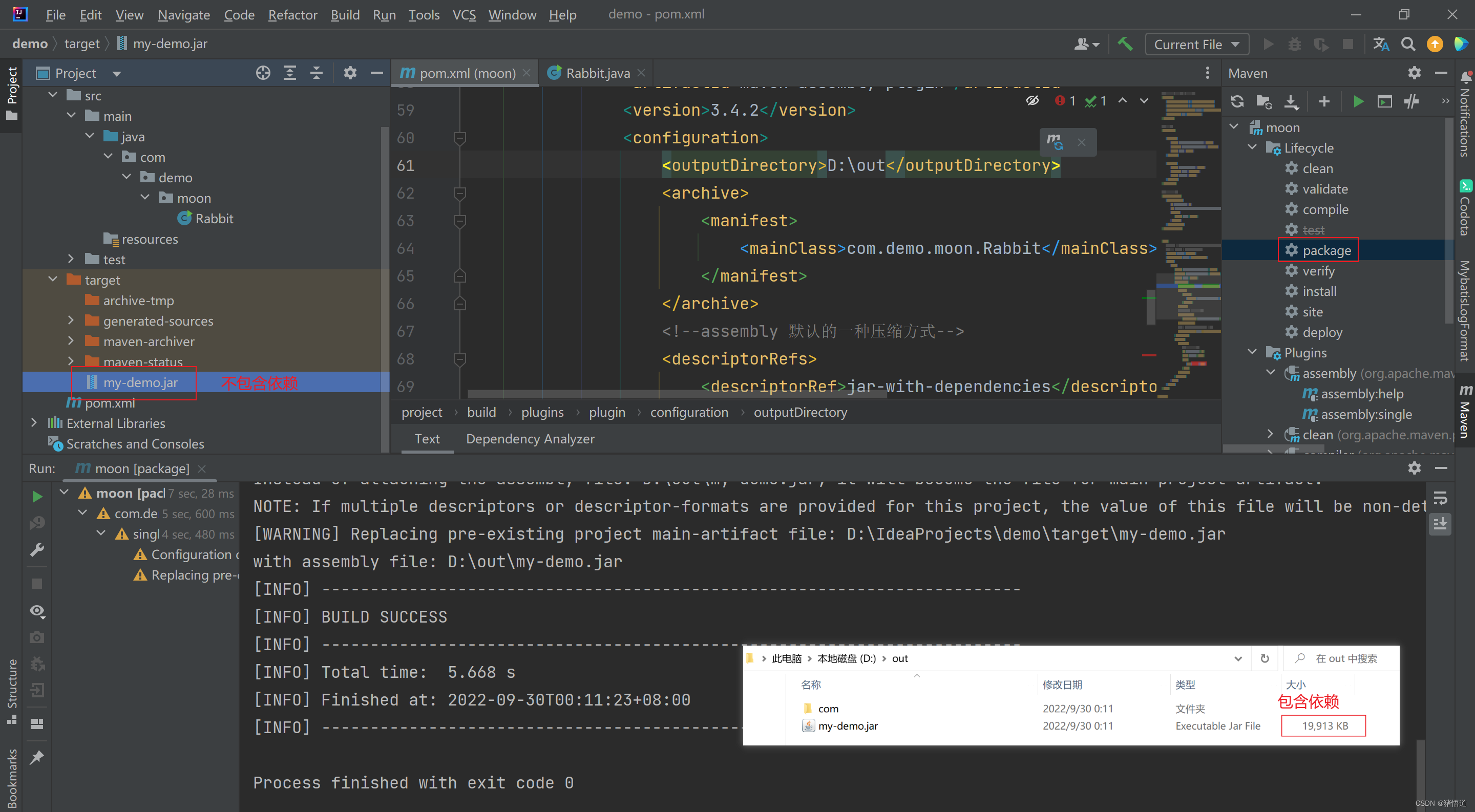Viewport: 1475px width, 812px height.
Task: Open the Codota cloud icon in toolbar
Action: [x=1461, y=44]
